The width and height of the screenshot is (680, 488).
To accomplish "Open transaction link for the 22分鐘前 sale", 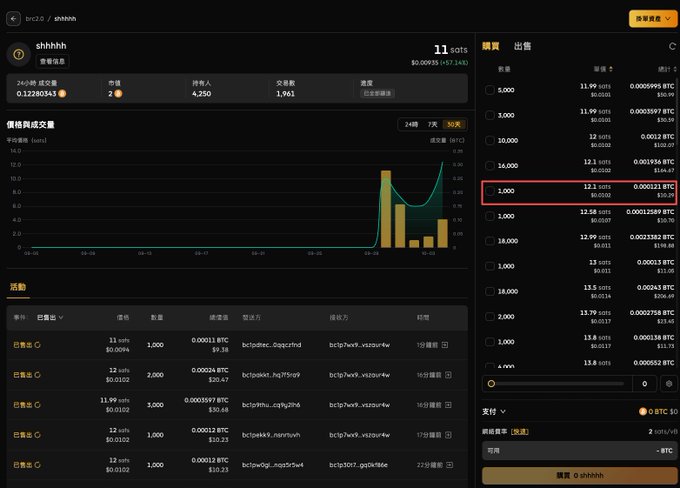I will 450,465.
